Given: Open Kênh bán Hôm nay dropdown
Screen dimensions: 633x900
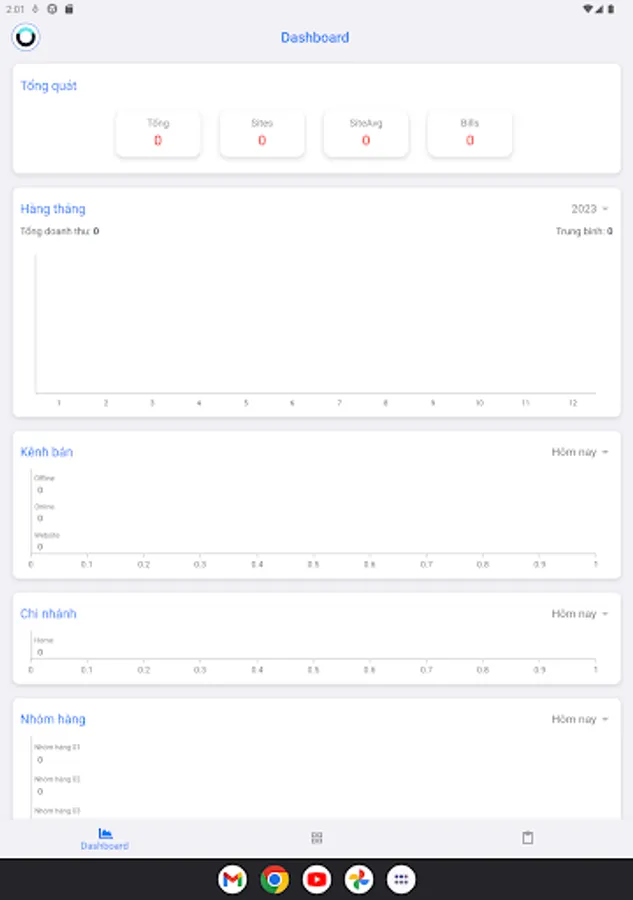Looking at the screenshot, I should point(580,452).
